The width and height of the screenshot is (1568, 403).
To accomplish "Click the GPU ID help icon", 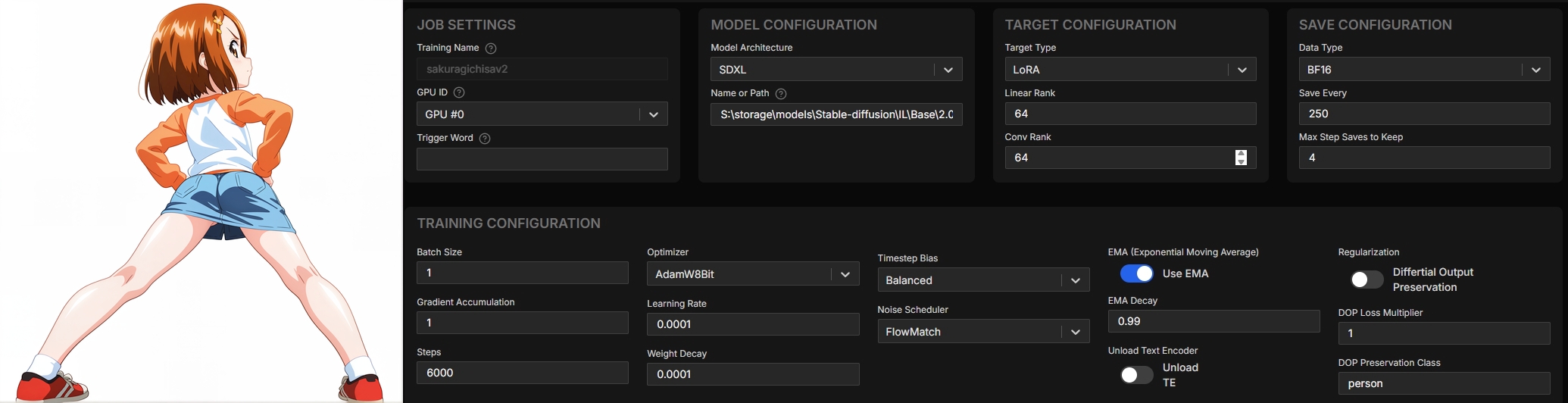I will pyautogui.click(x=459, y=92).
